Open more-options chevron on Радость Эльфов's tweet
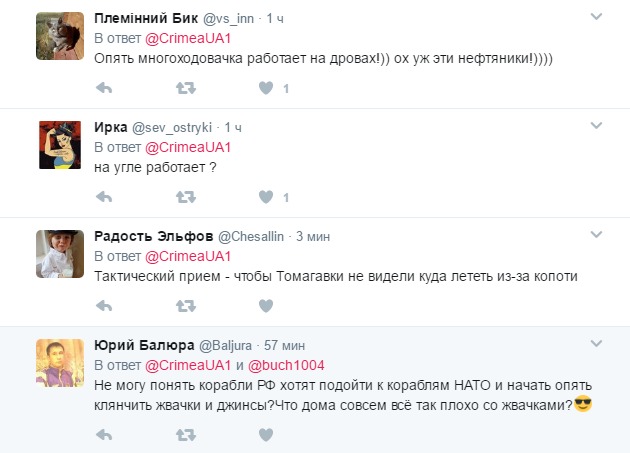This screenshot has height=453, width=630. (x=596, y=235)
